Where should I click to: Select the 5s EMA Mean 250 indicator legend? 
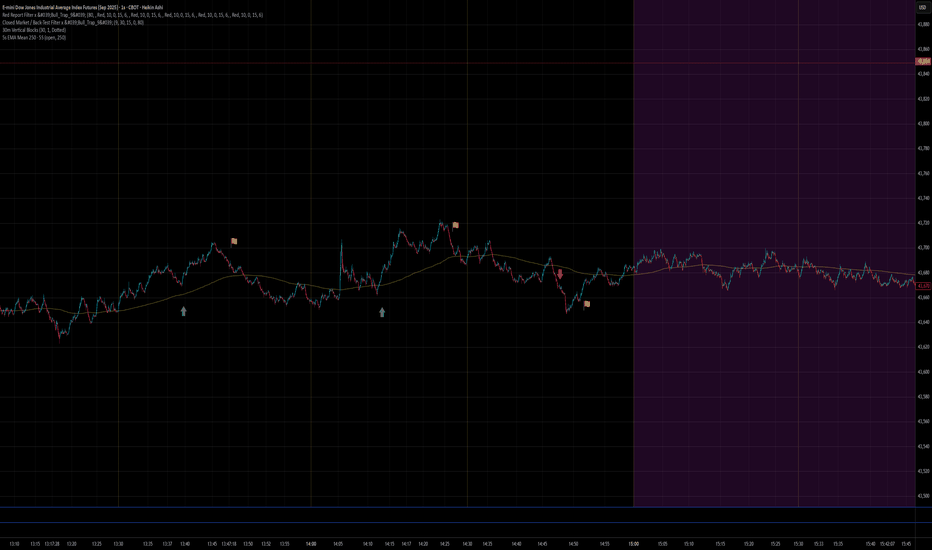pyautogui.click(x=34, y=37)
